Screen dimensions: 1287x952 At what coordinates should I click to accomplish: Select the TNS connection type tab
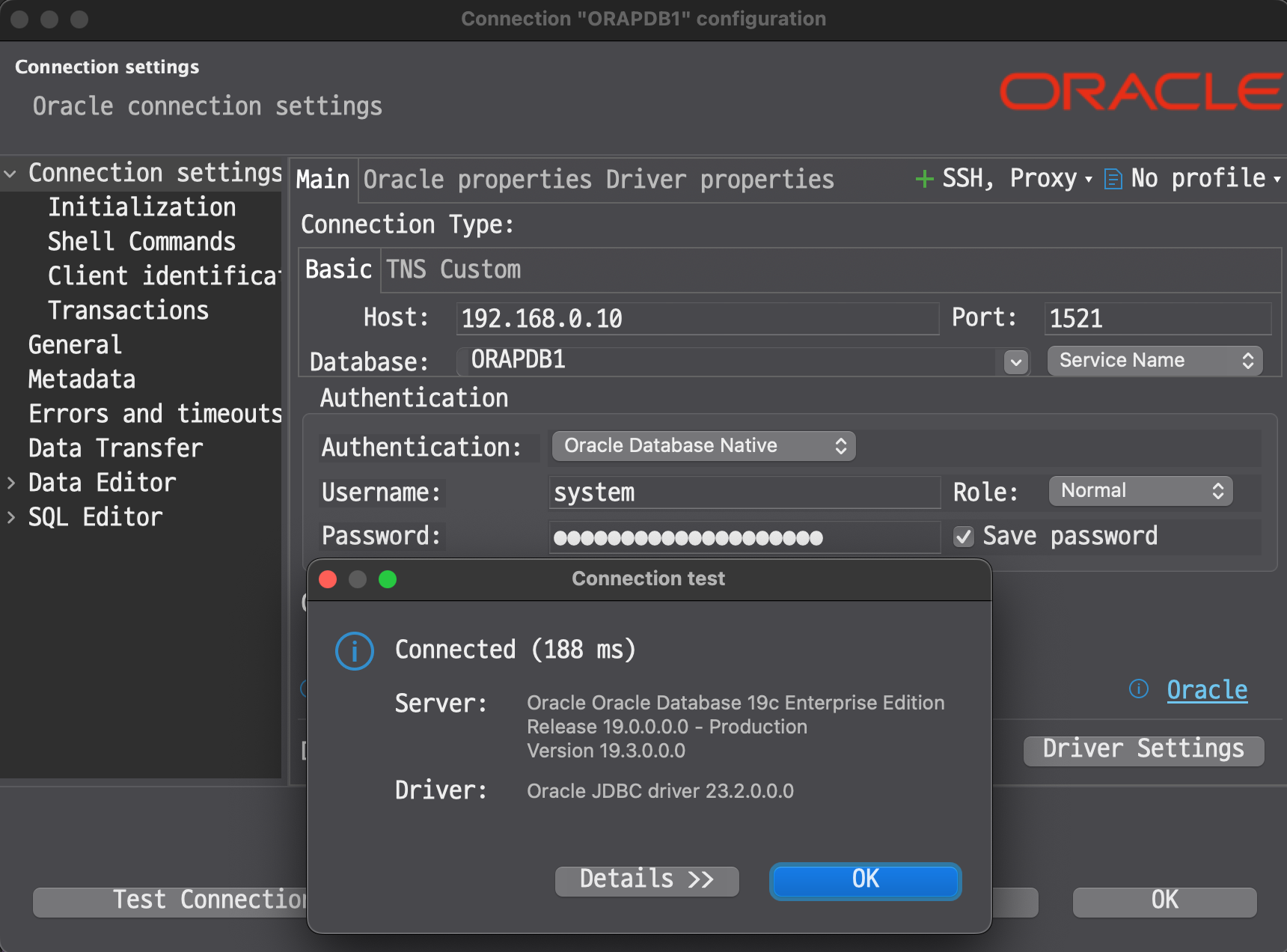[406, 269]
